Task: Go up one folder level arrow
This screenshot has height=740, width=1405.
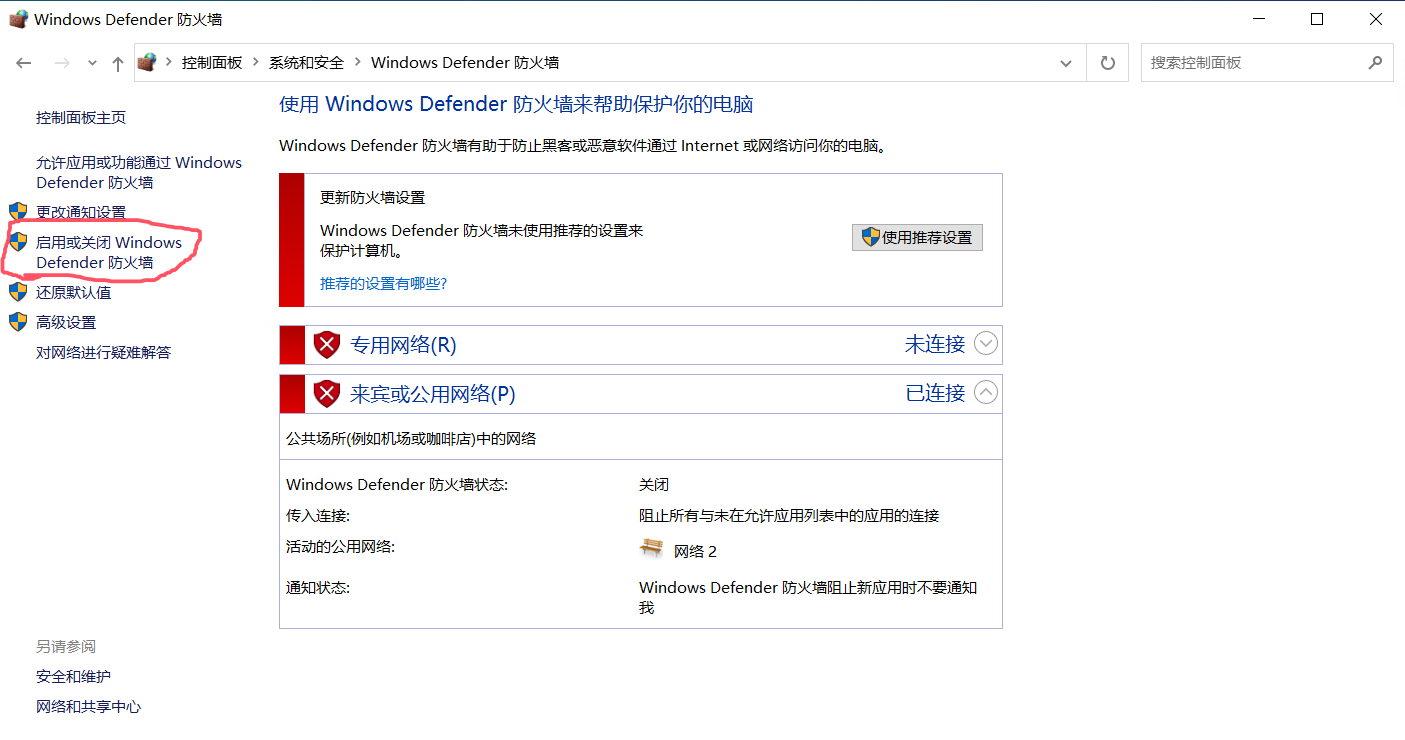Action: pos(118,63)
